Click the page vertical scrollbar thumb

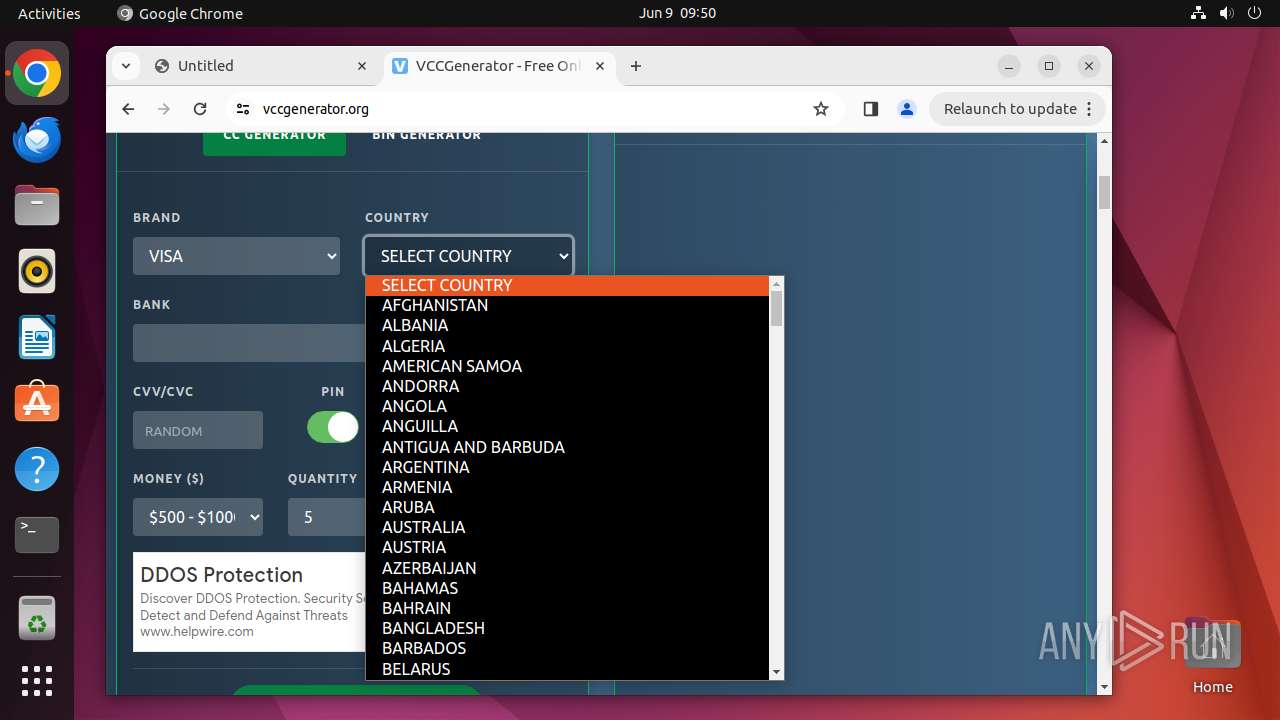pyautogui.click(x=1104, y=192)
